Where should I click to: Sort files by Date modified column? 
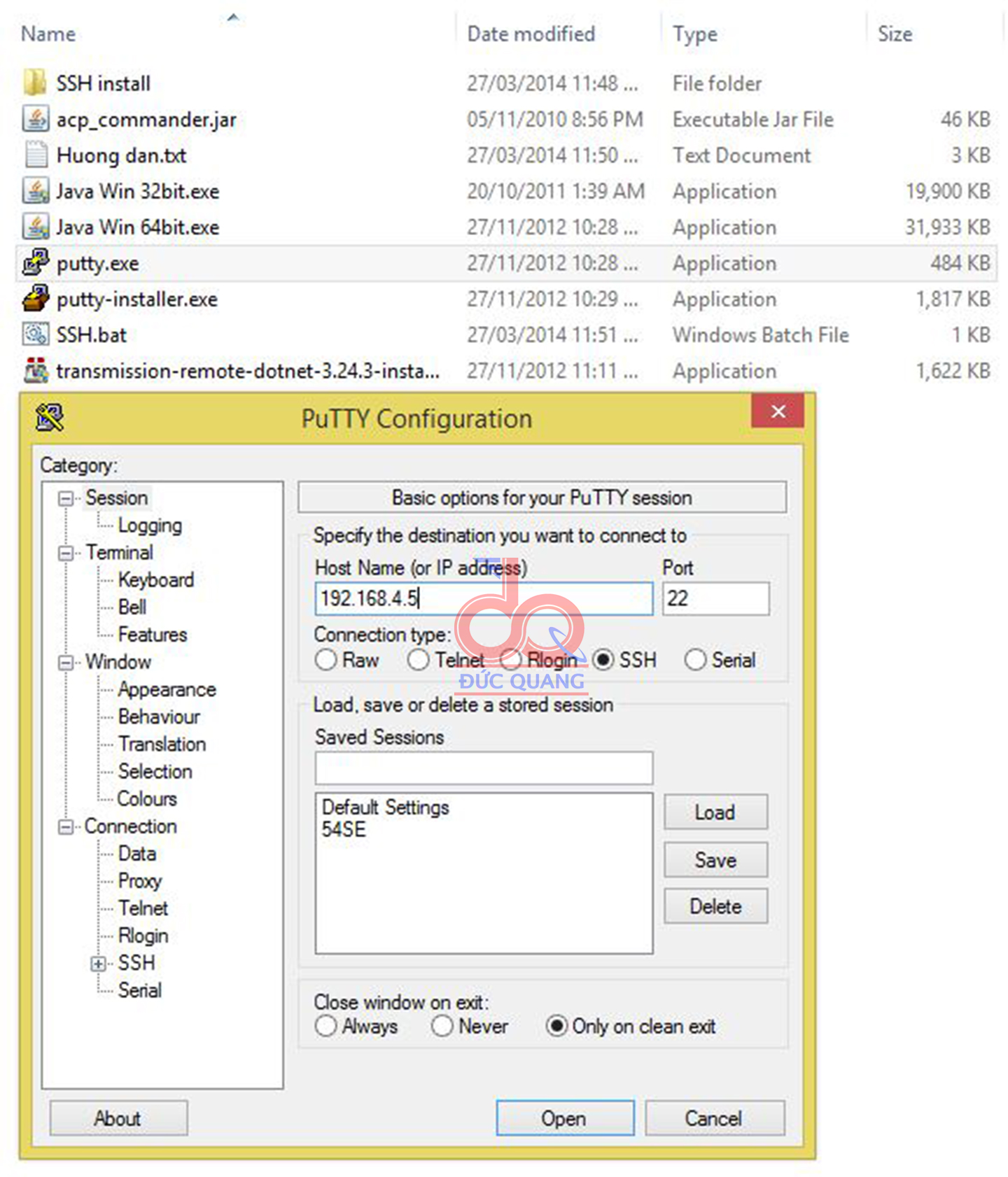(531, 34)
